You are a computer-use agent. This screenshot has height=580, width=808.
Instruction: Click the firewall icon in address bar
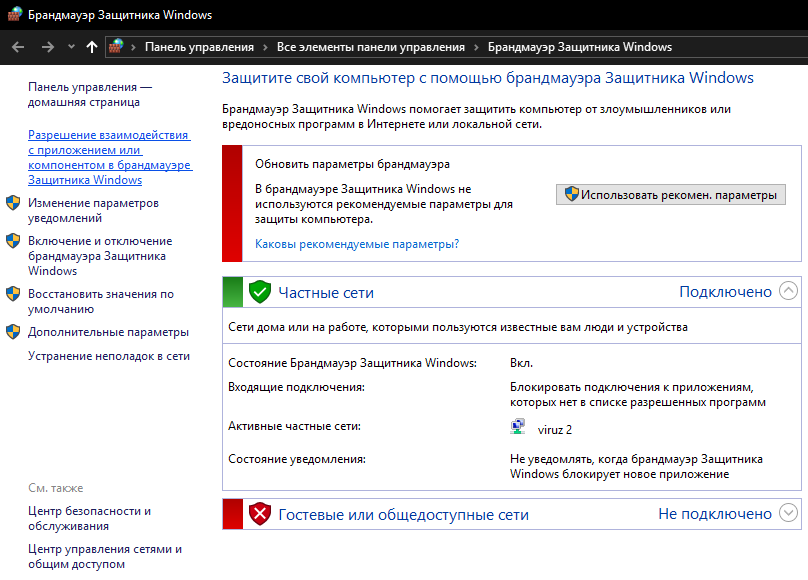(116, 46)
